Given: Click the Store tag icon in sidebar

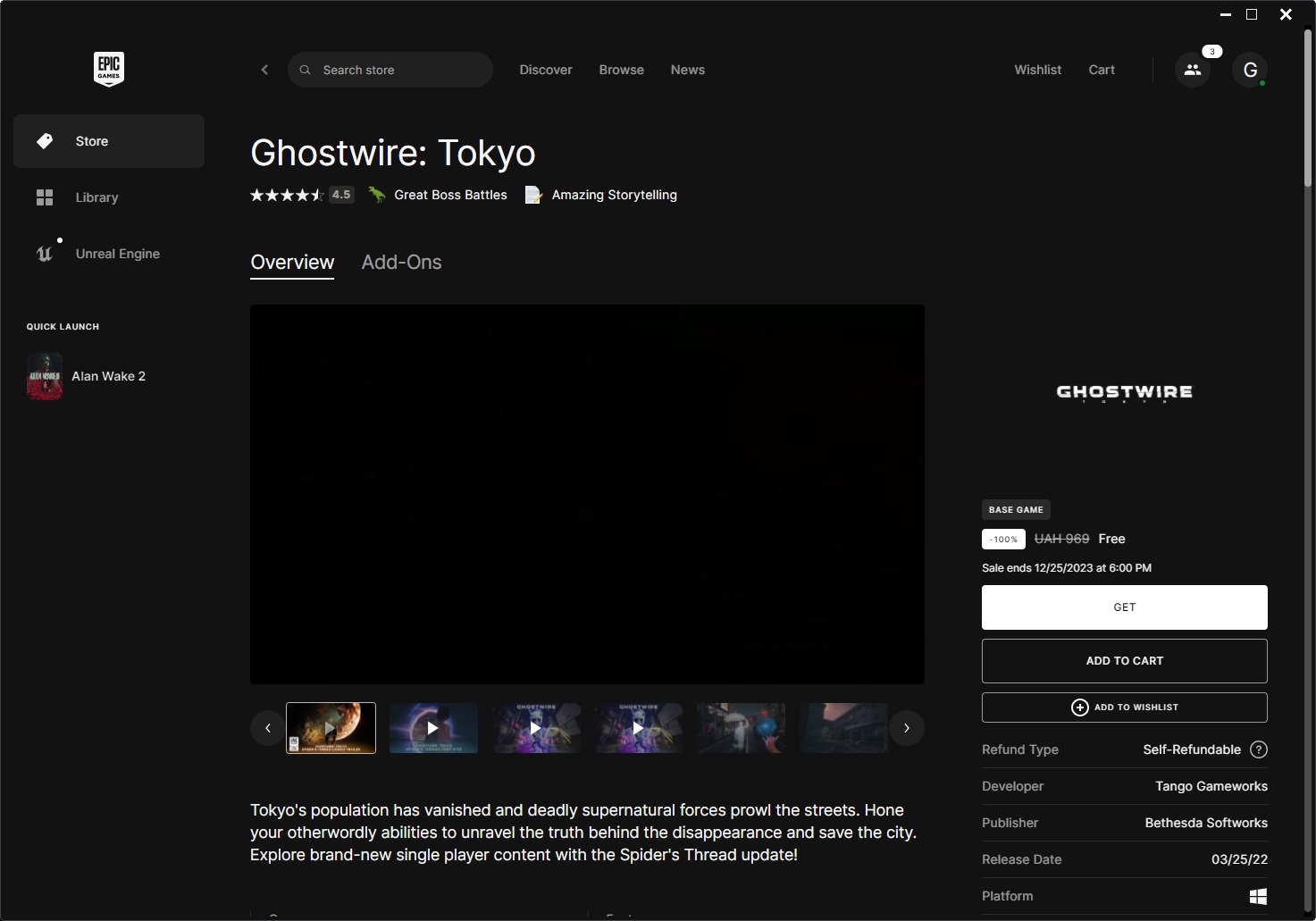Looking at the screenshot, I should [45, 141].
